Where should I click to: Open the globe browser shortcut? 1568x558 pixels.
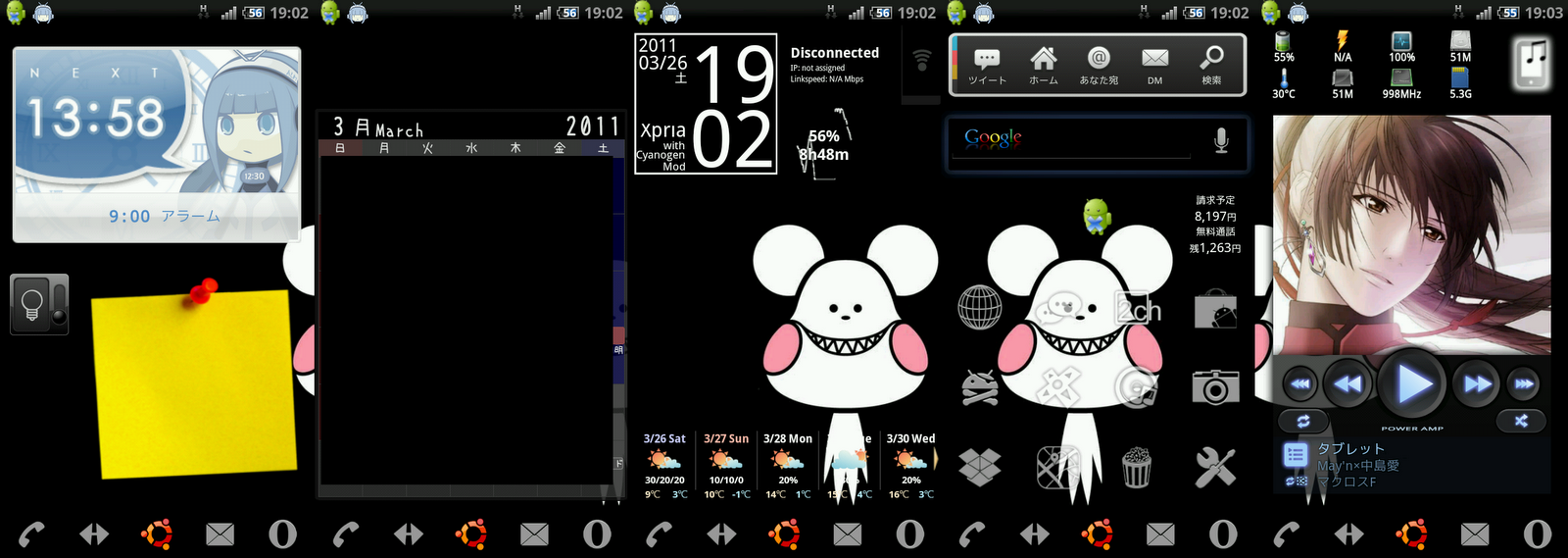coord(979,307)
